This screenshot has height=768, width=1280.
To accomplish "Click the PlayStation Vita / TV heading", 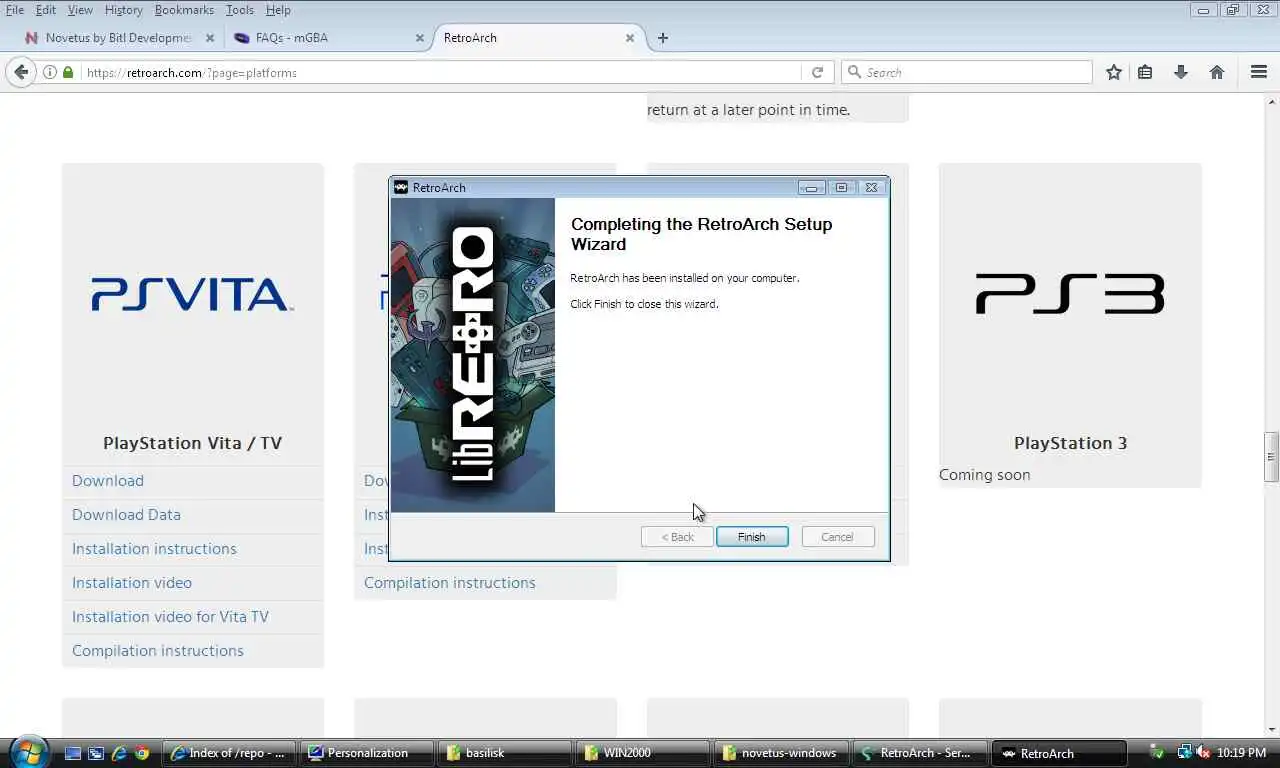I will [192, 443].
